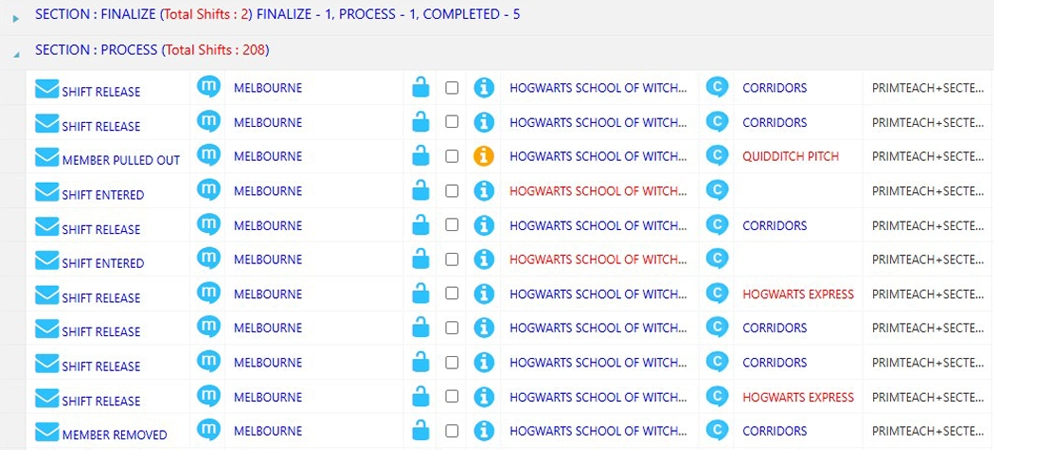This screenshot has height=450, width=1050.
Task: Click the 'C' bubble icon in MEMBER REMOVED row
Action: point(717,431)
